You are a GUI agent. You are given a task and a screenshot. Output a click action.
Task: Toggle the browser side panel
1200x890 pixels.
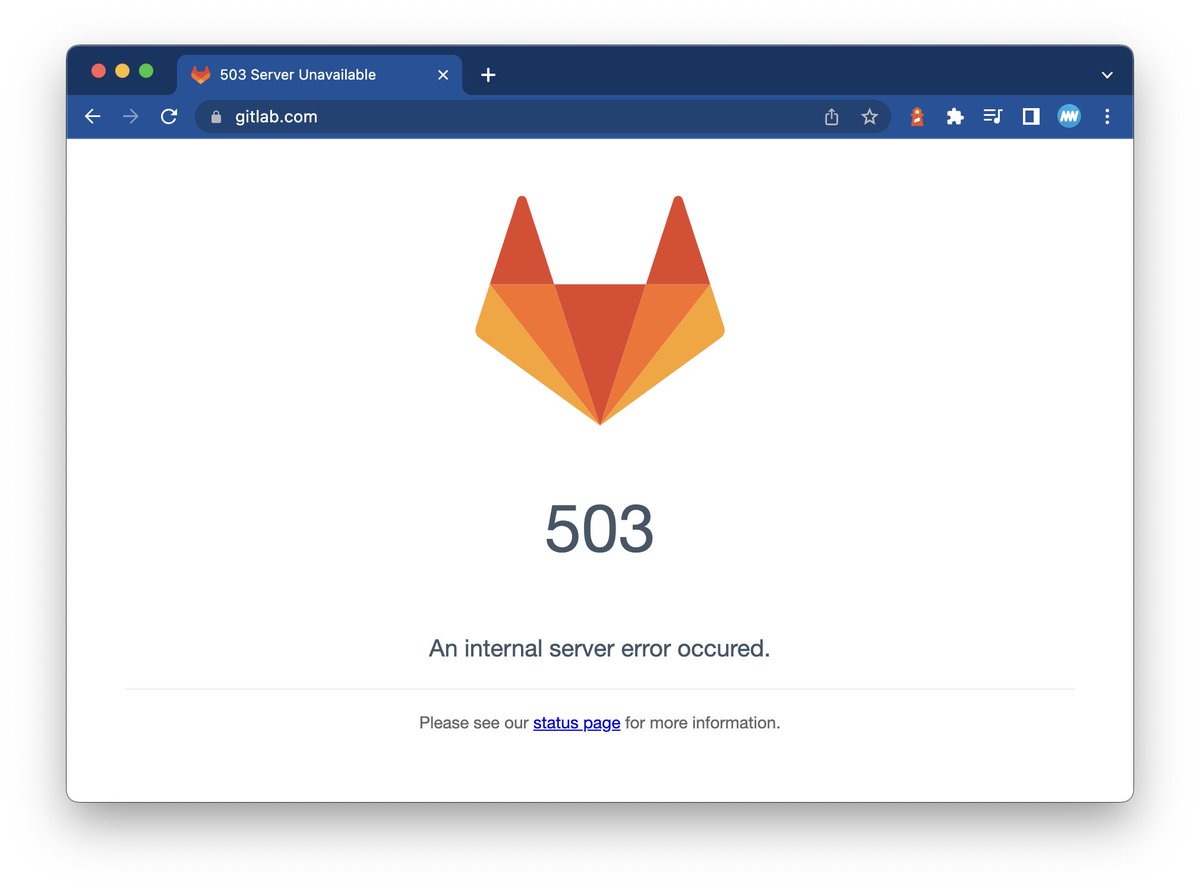click(1031, 117)
